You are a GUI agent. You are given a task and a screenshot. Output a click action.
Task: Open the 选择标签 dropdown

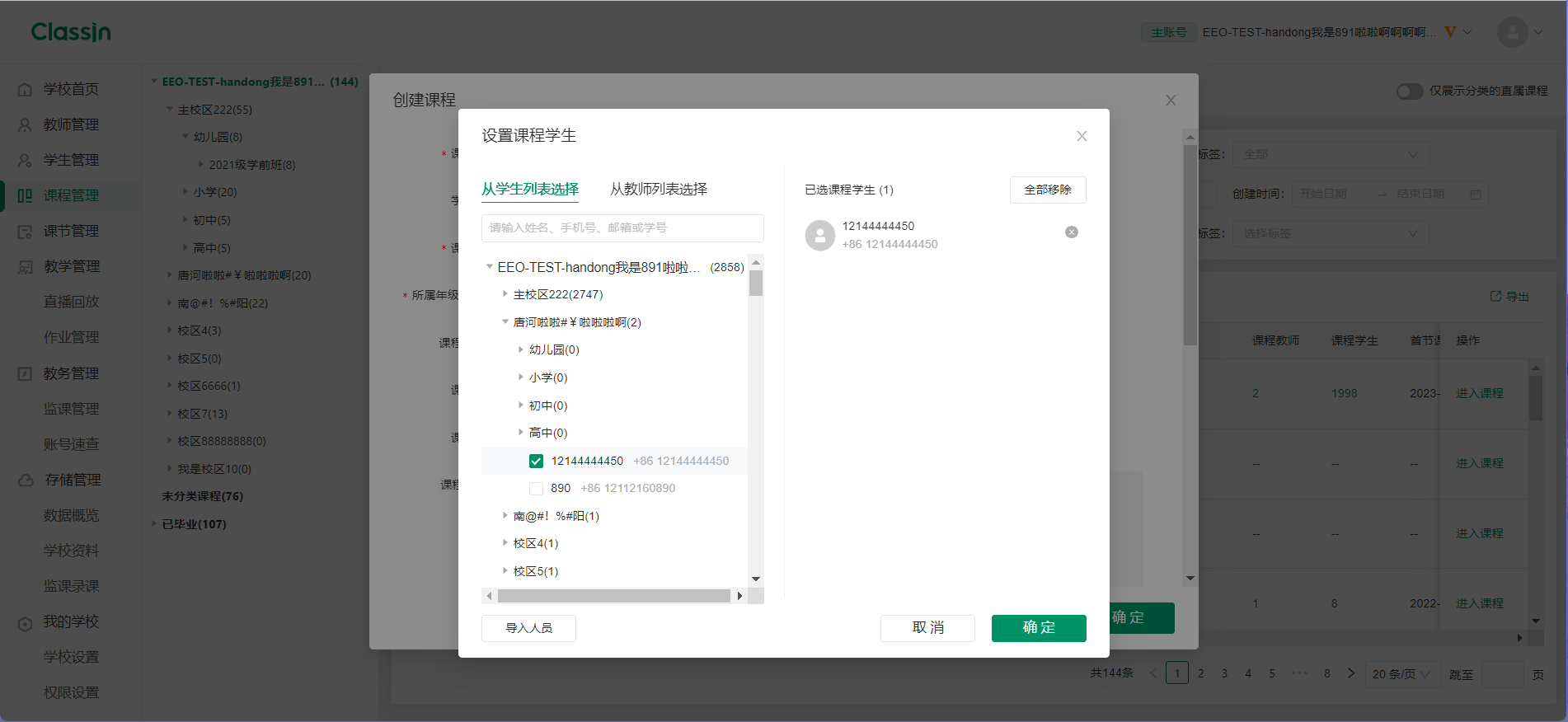click(1331, 233)
